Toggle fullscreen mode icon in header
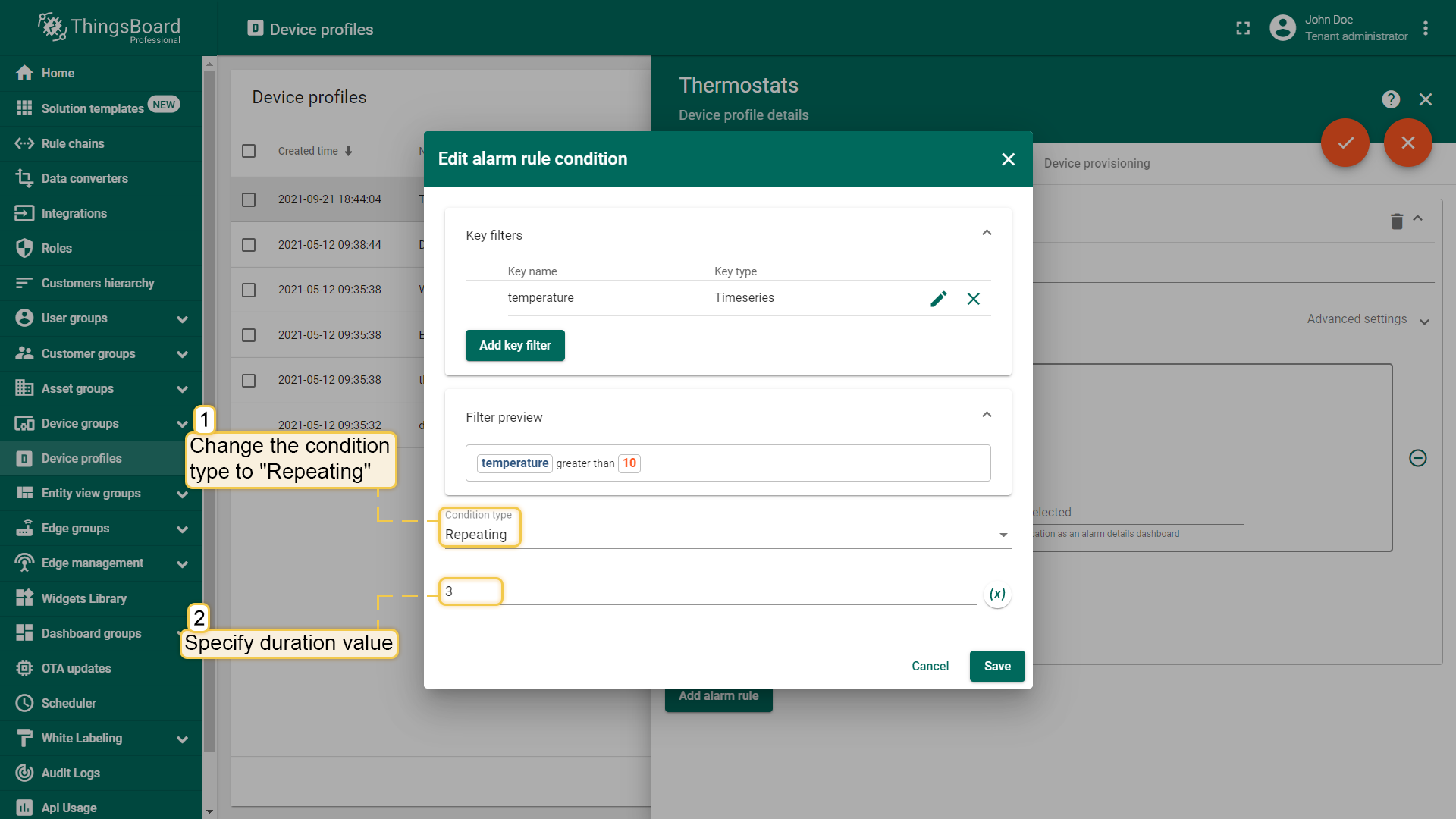The image size is (1456, 819). click(x=1243, y=29)
